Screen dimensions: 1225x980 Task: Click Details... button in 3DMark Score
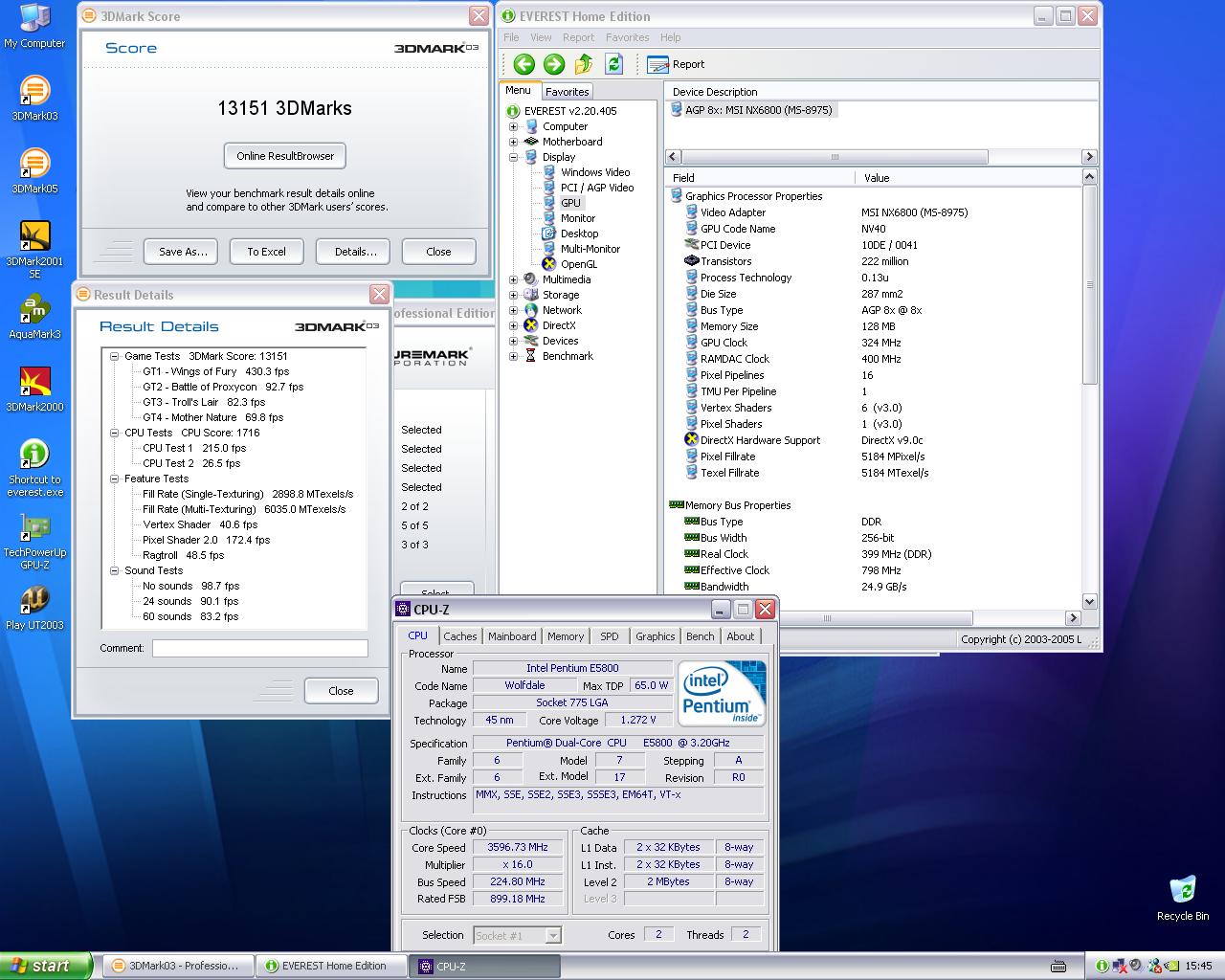[355, 252]
